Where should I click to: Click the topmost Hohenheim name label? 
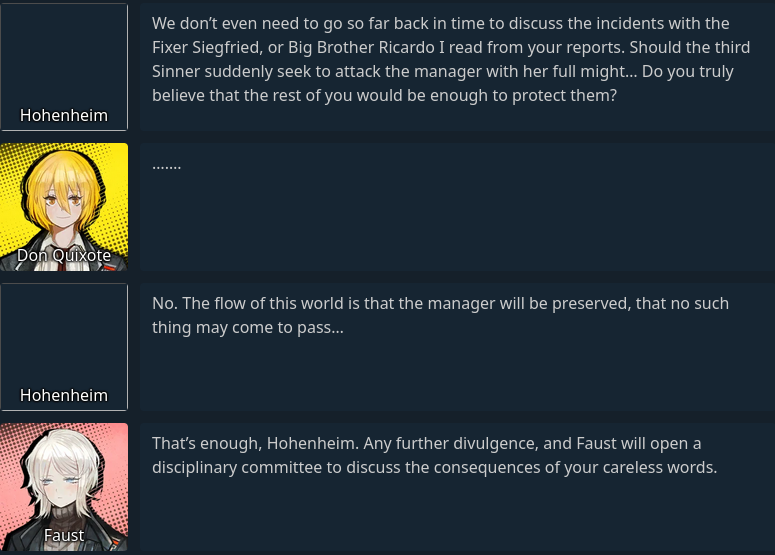point(64,116)
